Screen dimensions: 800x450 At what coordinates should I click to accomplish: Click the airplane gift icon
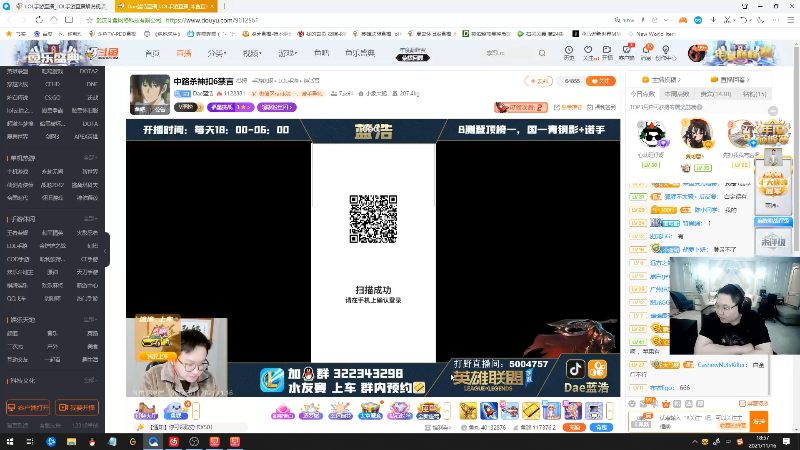point(510,411)
